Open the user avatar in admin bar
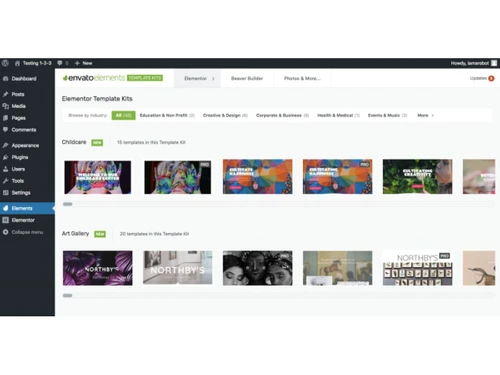The image size is (500, 375). [494, 63]
